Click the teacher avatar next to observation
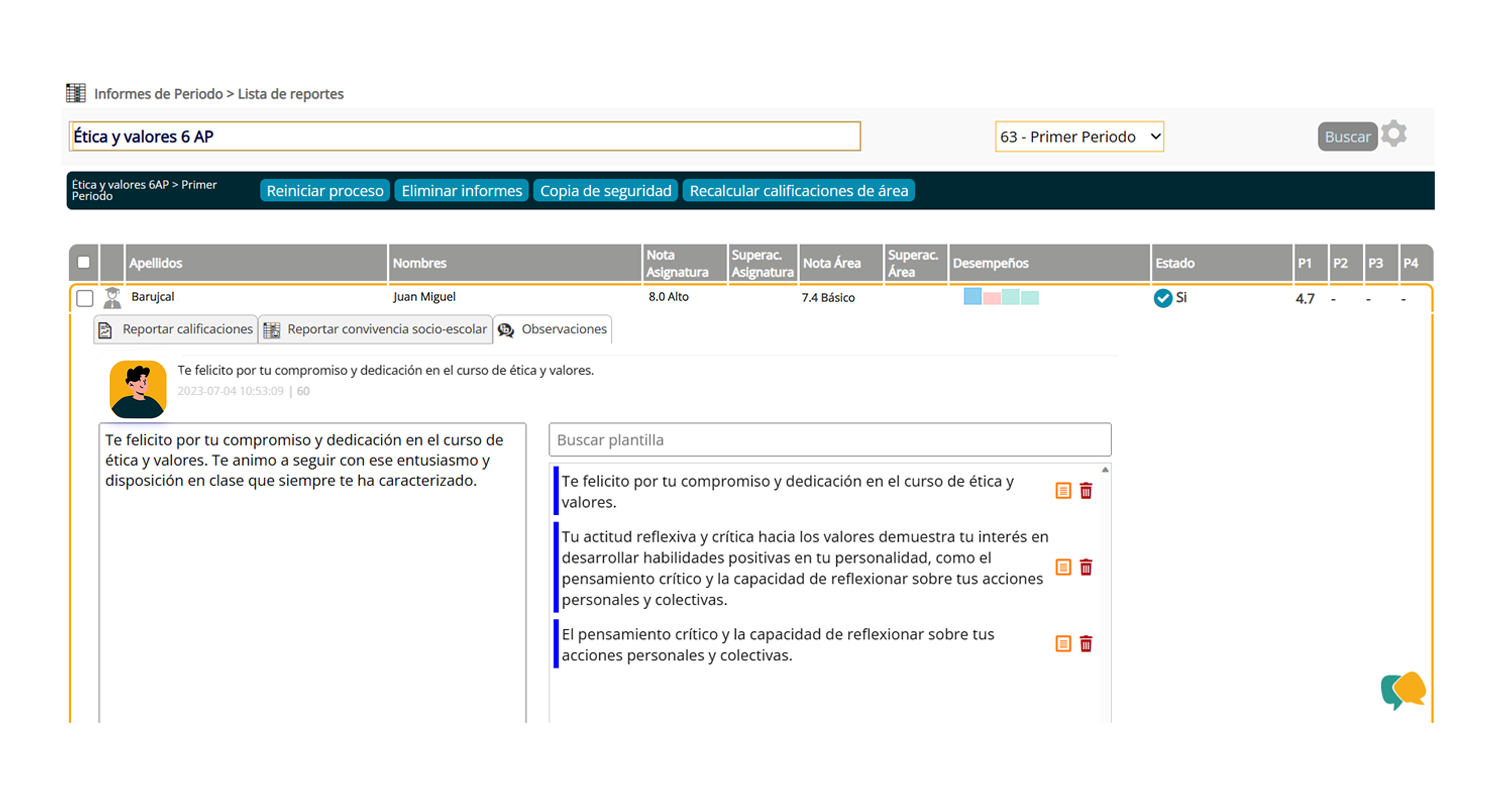The width and height of the screenshot is (1500, 800). click(x=138, y=388)
